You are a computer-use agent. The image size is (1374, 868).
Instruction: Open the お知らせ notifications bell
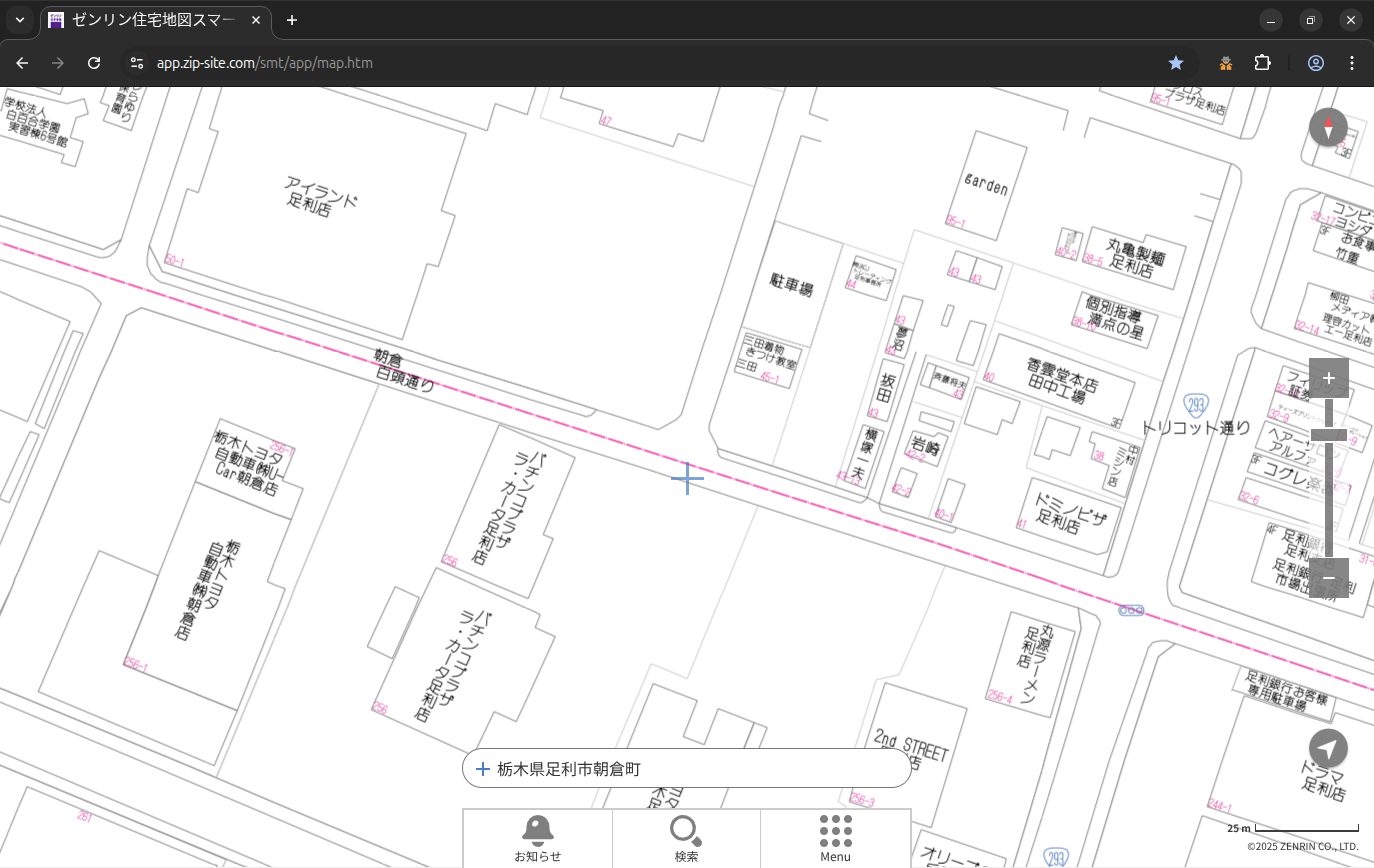tap(537, 838)
